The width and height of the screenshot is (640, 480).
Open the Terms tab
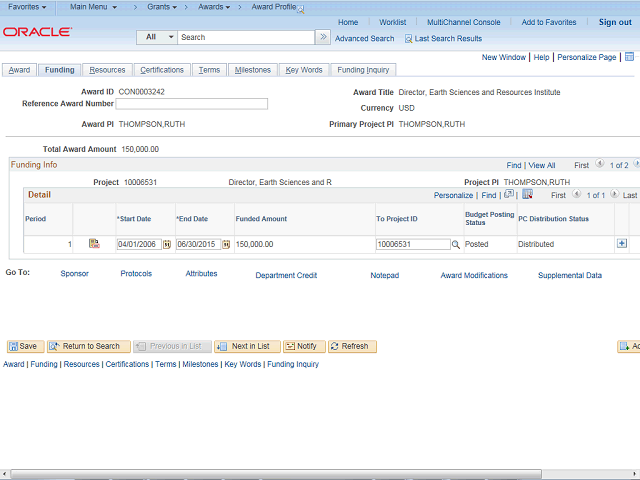pyautogui.click(x=209, y=70)
